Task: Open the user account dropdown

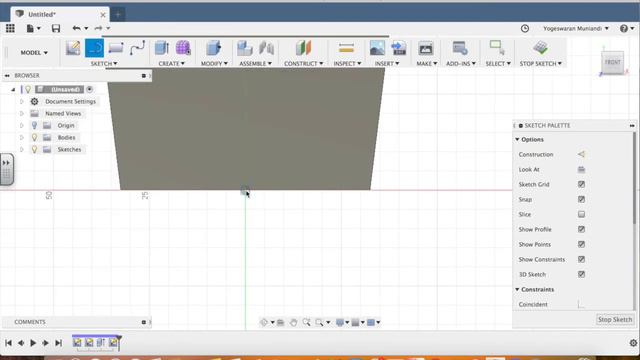Action: click(576, 29)
